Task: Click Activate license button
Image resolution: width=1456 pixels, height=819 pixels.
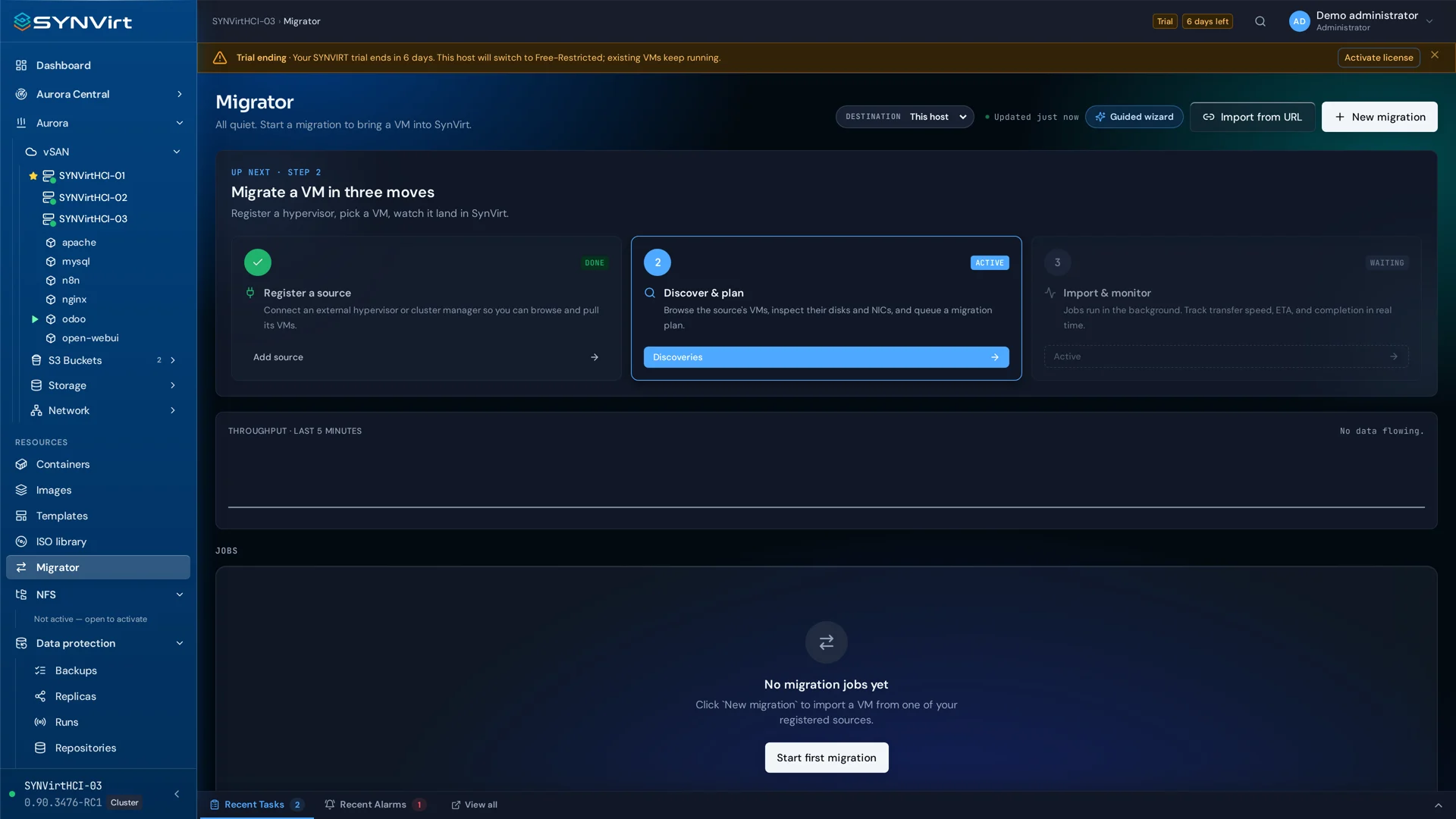Action: (x=1379, y=58)
